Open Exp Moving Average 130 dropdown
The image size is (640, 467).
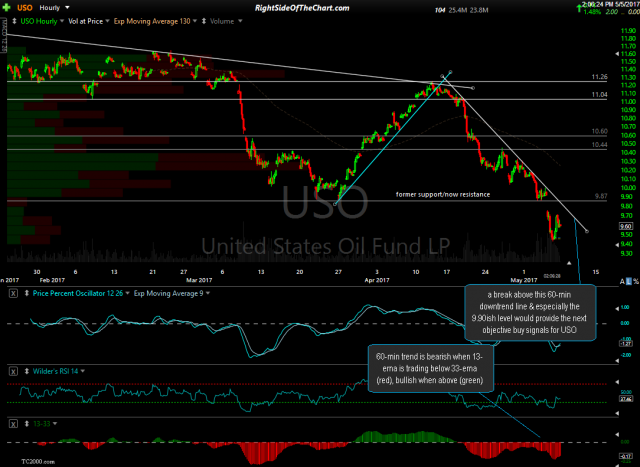pyautogui.click(x=195, y=21)
